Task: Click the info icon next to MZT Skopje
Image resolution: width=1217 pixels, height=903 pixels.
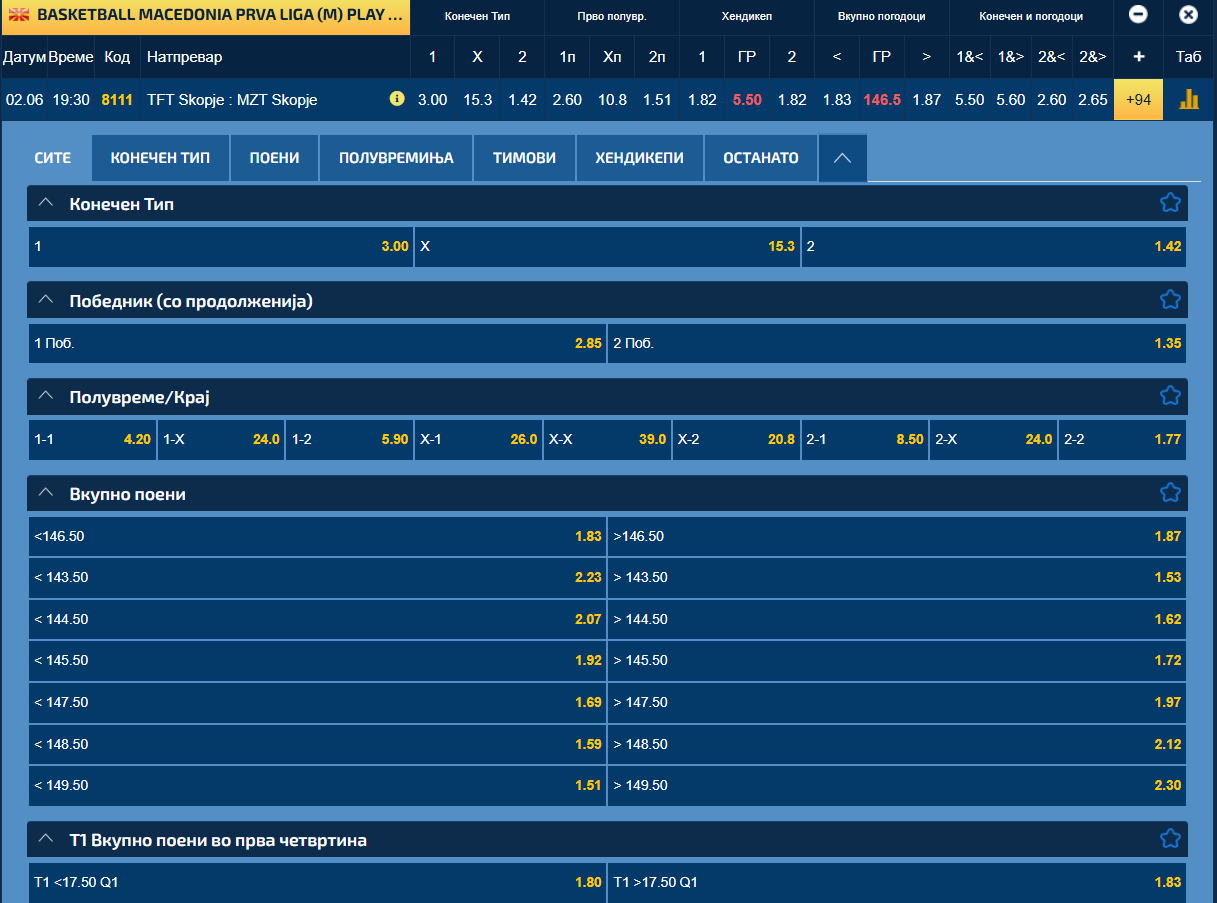Action: pos(397,99)
